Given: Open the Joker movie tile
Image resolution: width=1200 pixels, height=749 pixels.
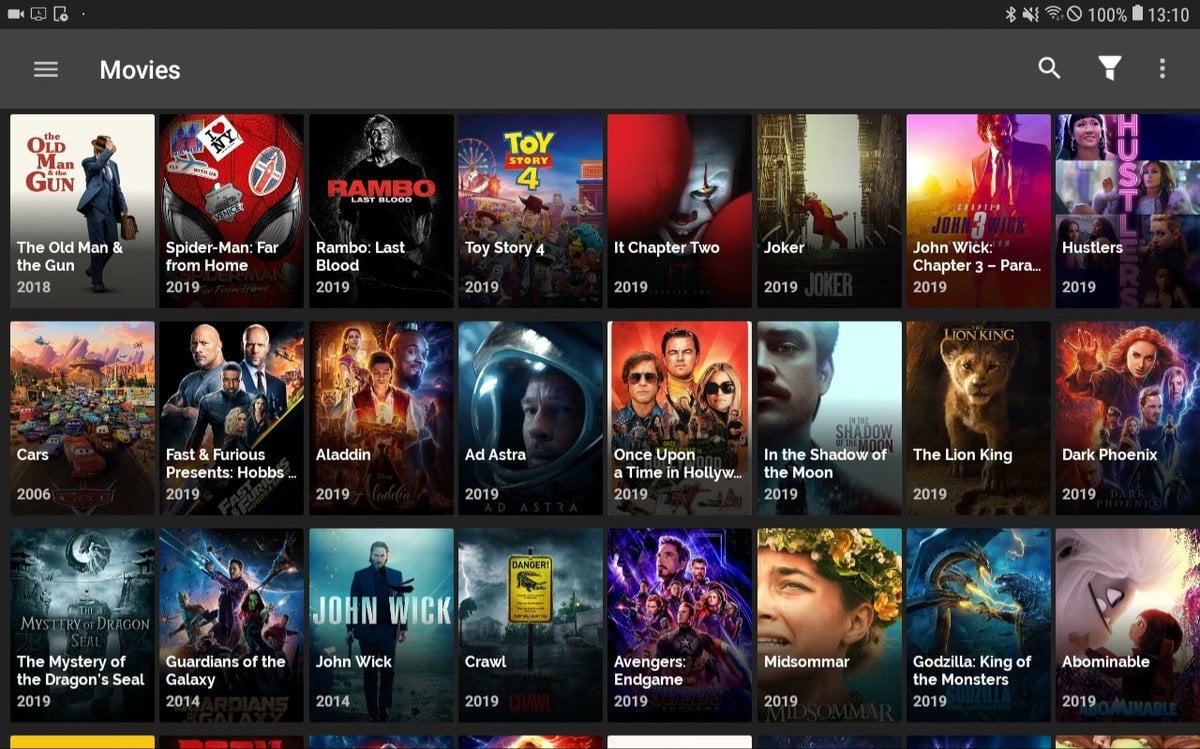Looking at the screenshot, I should click(x=829, y=210).
